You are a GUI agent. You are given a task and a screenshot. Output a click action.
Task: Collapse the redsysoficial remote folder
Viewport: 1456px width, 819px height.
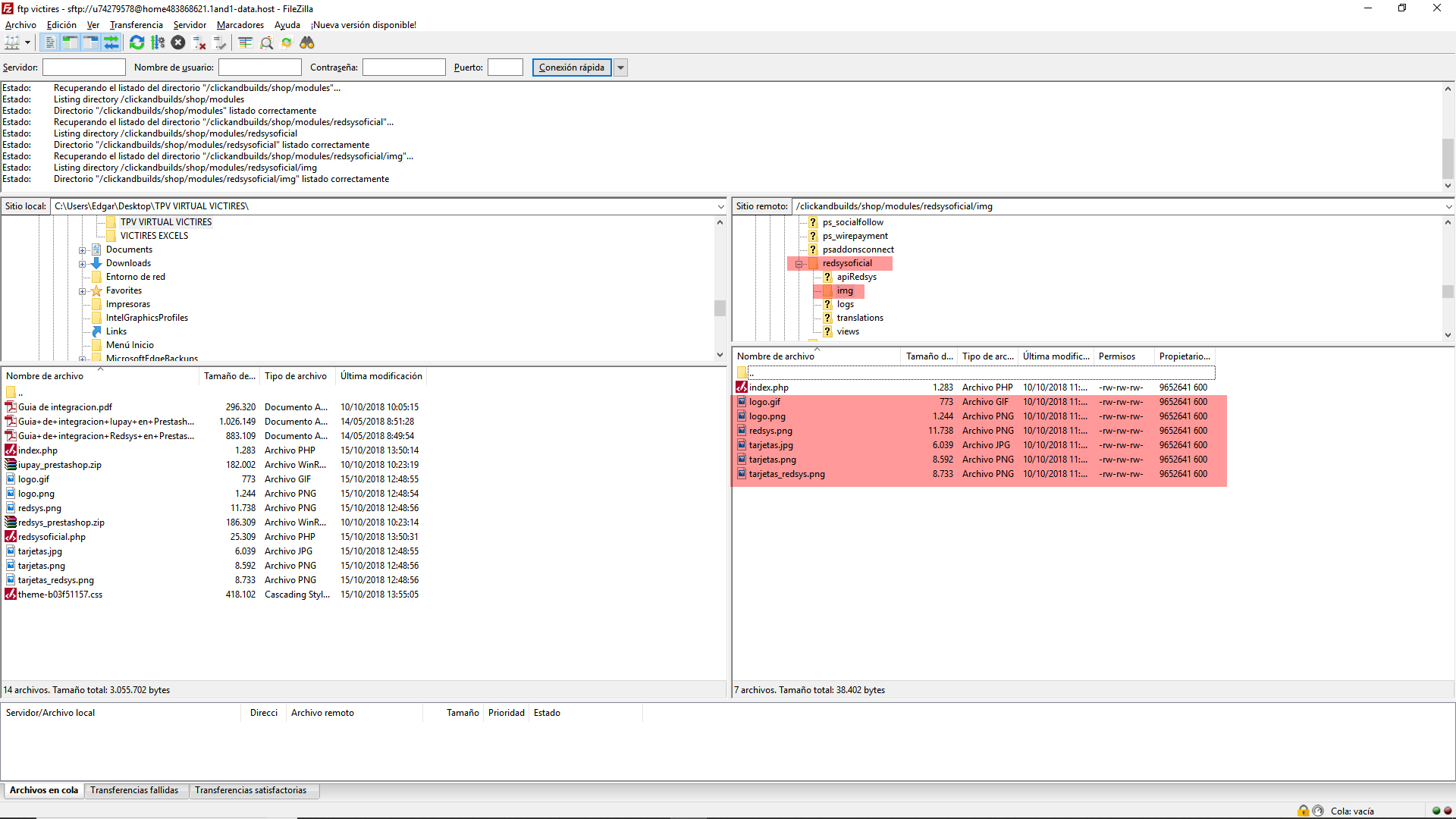click(799, 264)
